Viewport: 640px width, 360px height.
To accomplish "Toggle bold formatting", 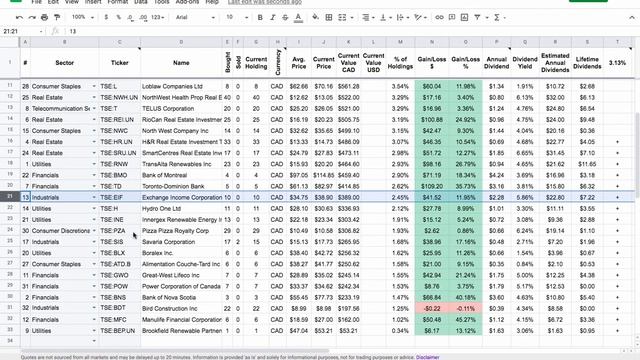I will (x=260, y=18).
